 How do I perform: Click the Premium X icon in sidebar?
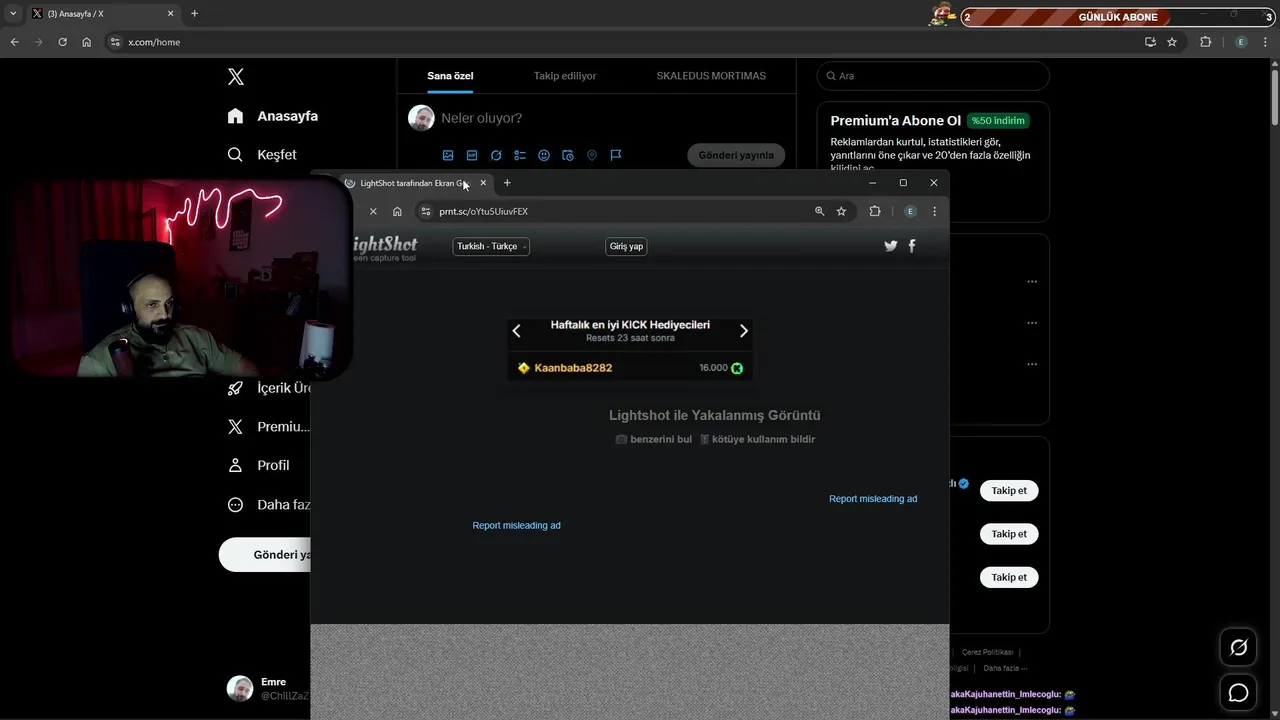[235, 426]
